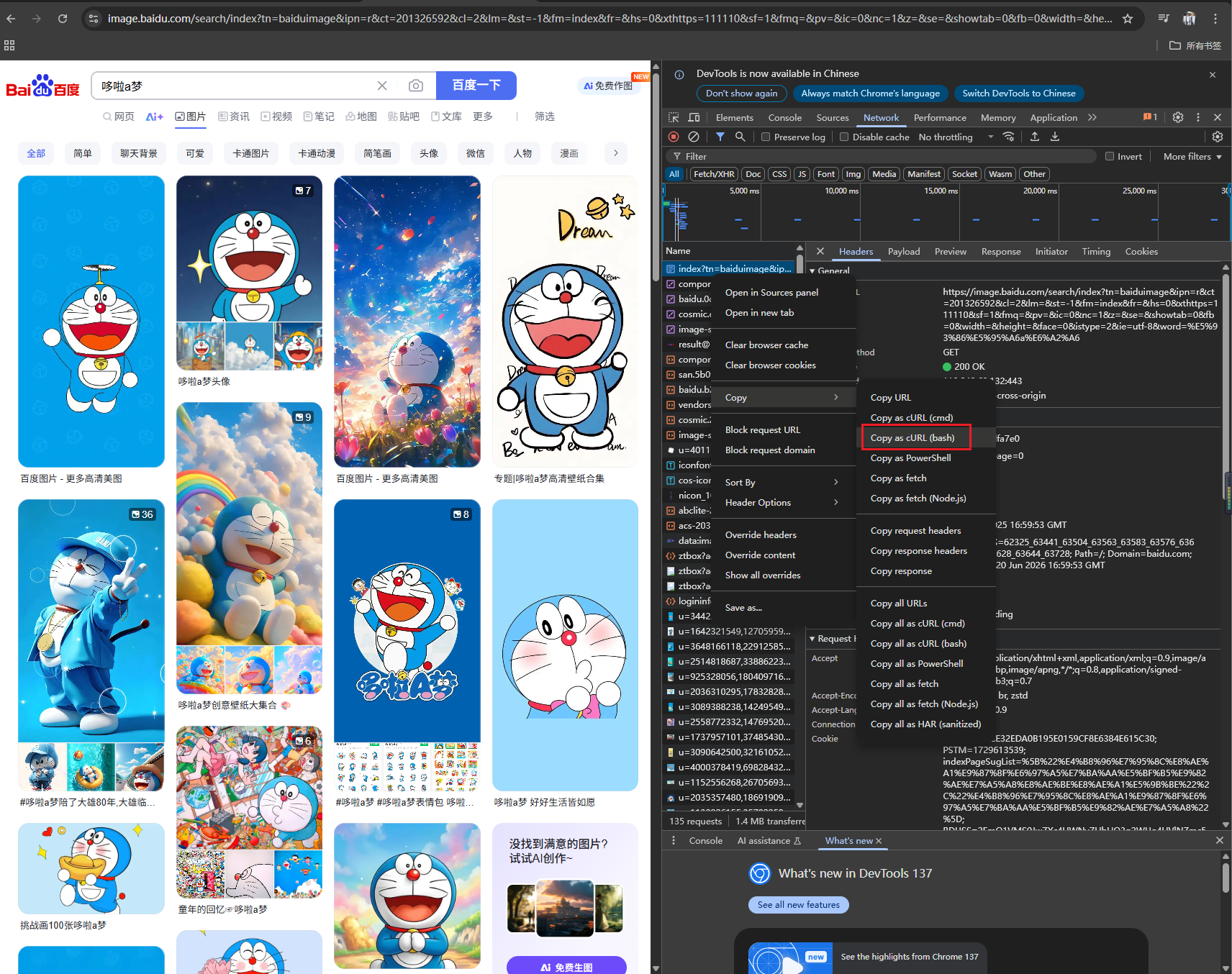1232x974 pixels.
Task: Clear the network log
Action: tap(694, 137)
